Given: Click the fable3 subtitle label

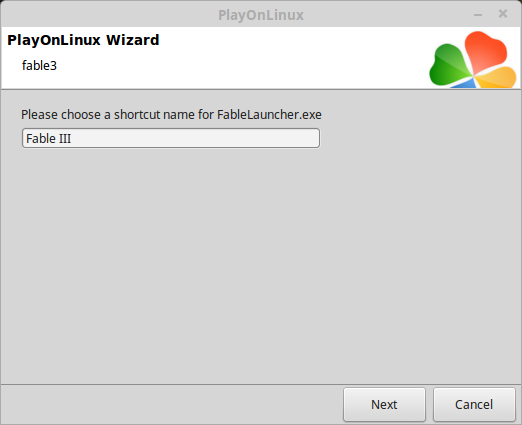Looking at the screenshot, I should pos(39,66).
